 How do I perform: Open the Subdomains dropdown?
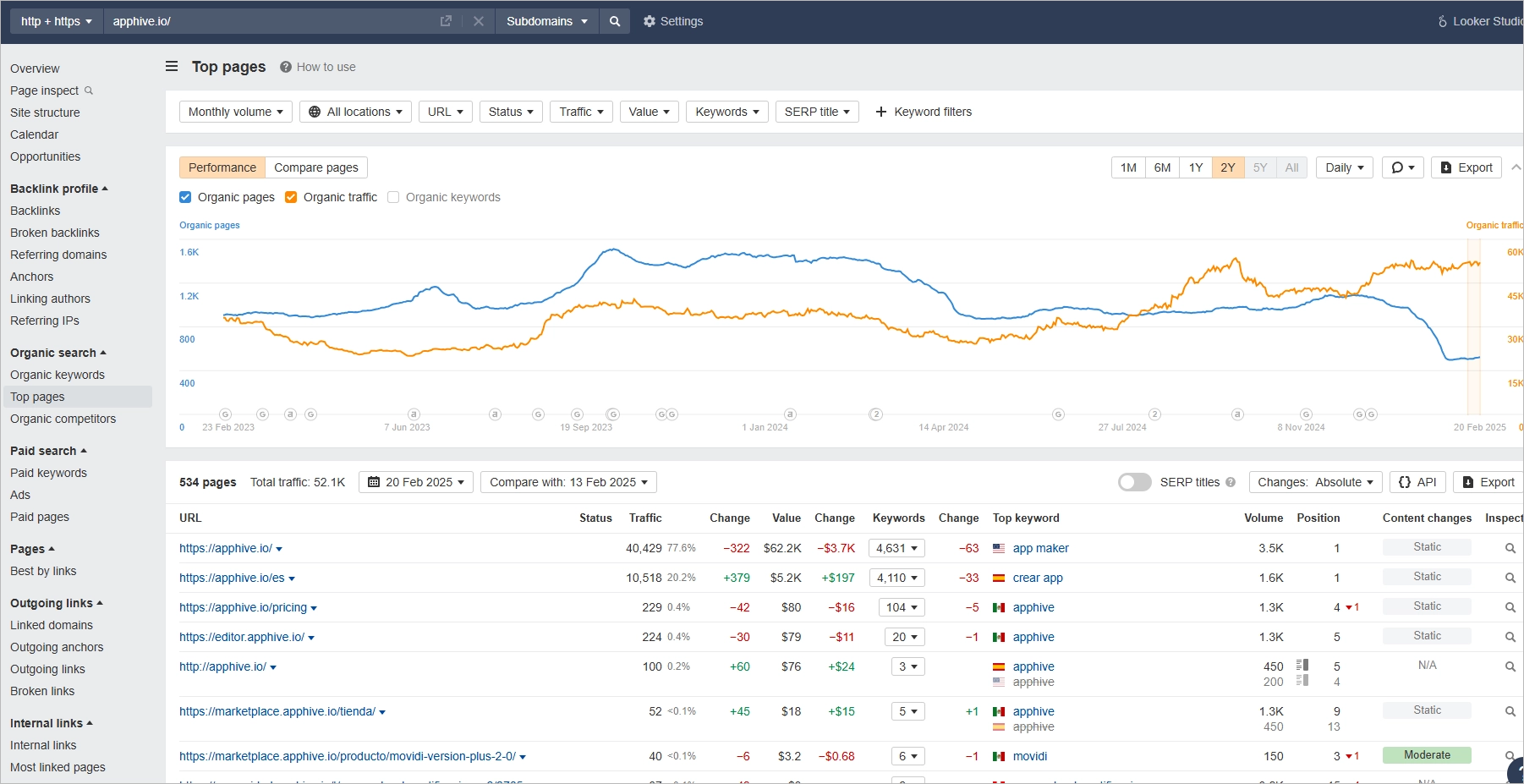(x=546, y=21)
